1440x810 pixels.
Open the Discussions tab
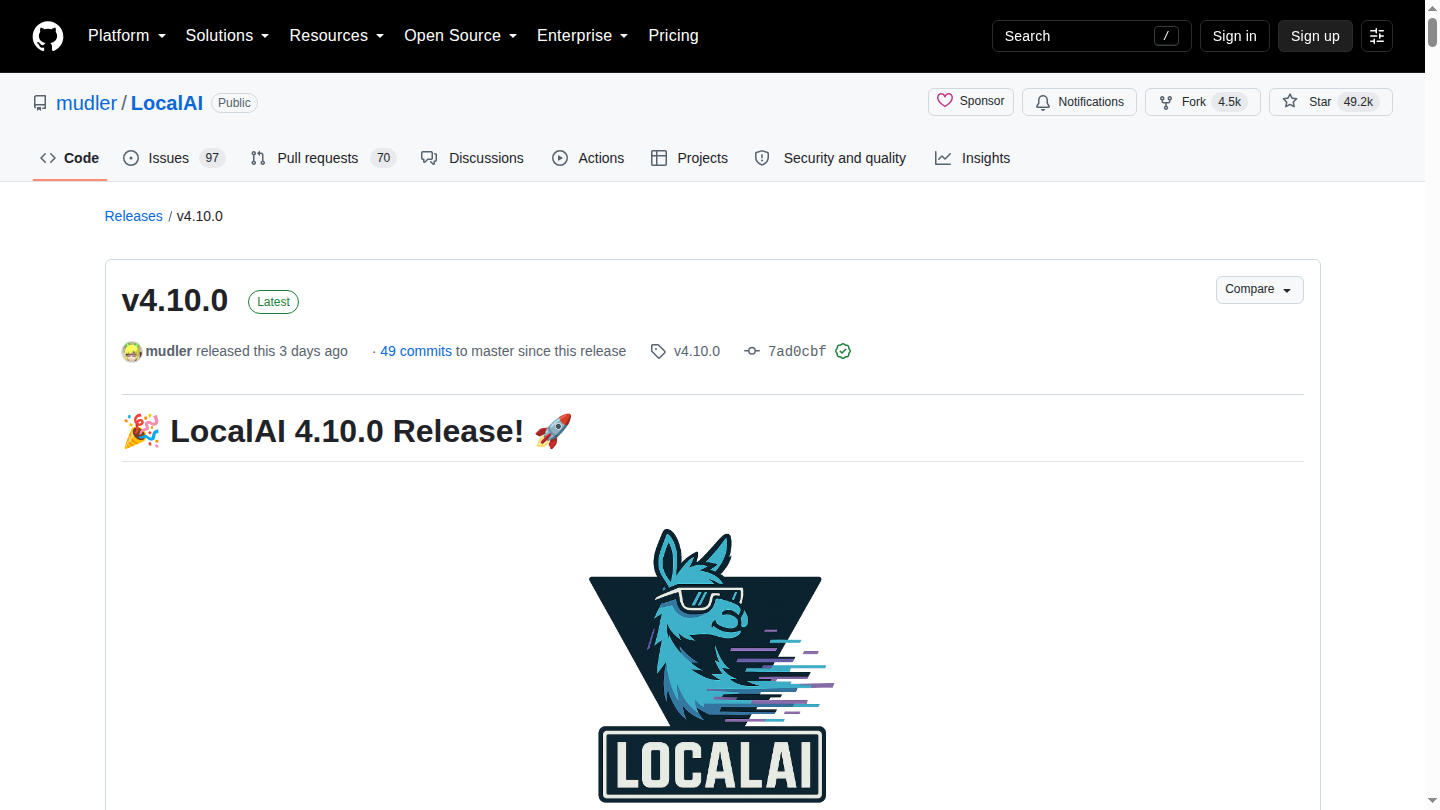click(x=472, y=158)
